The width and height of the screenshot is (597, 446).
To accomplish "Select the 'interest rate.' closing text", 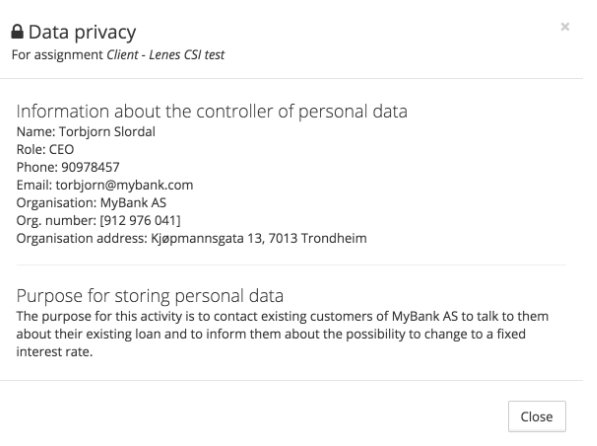I will click(x=54, y=352).
